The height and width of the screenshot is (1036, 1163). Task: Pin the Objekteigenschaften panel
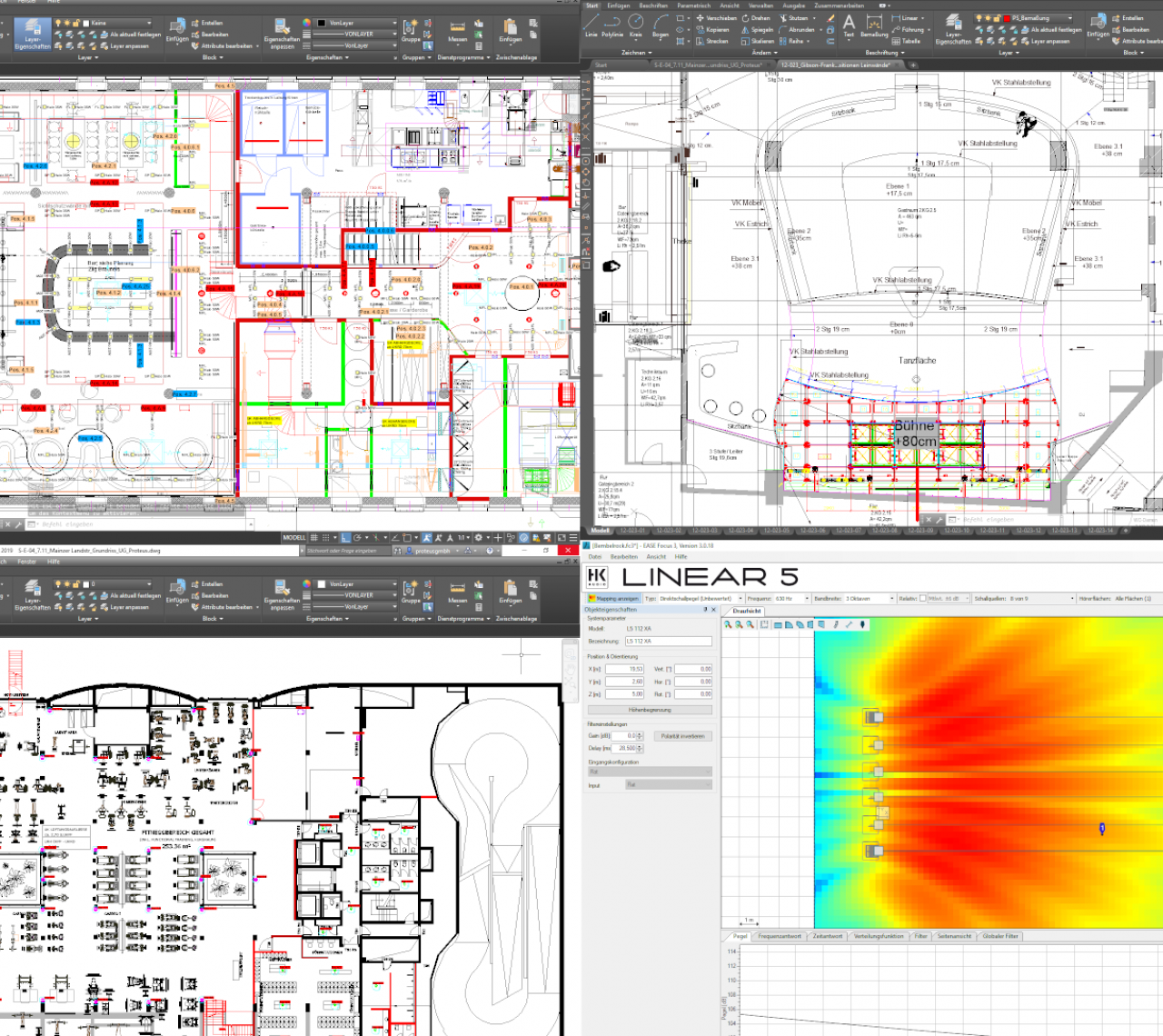(705, 610)
